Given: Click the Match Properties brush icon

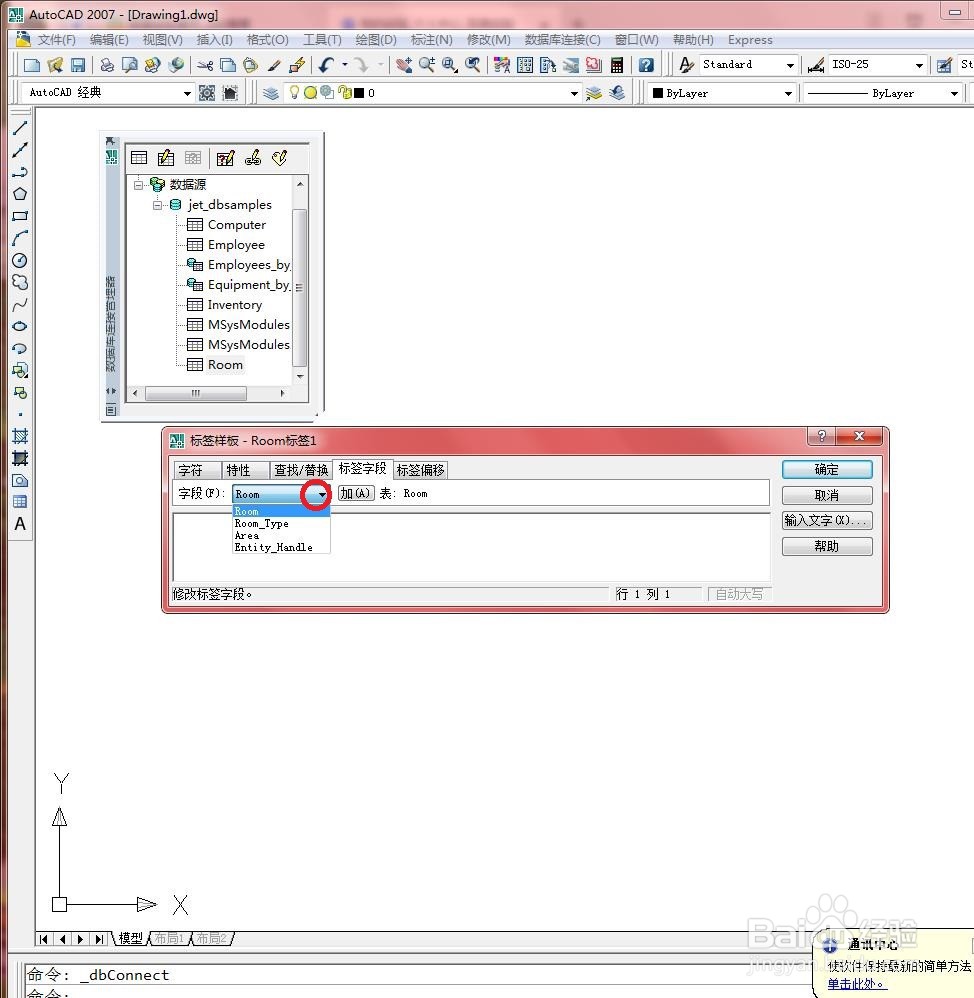Looking at the screenshot, I should (x=274, y=64).
